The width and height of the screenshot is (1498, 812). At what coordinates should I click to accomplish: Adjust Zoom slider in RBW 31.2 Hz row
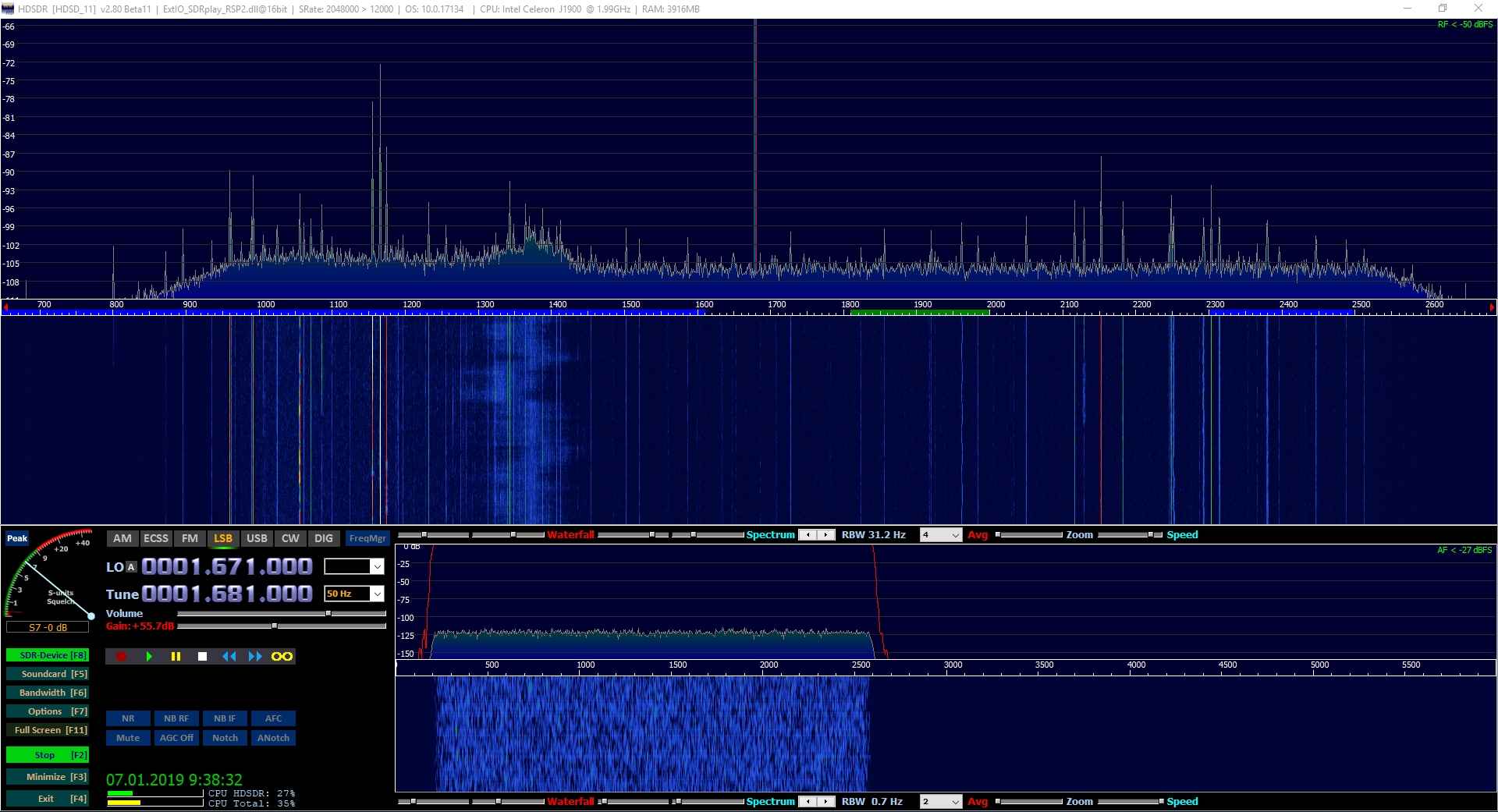pyautogui.click(x=1029, y=535)
